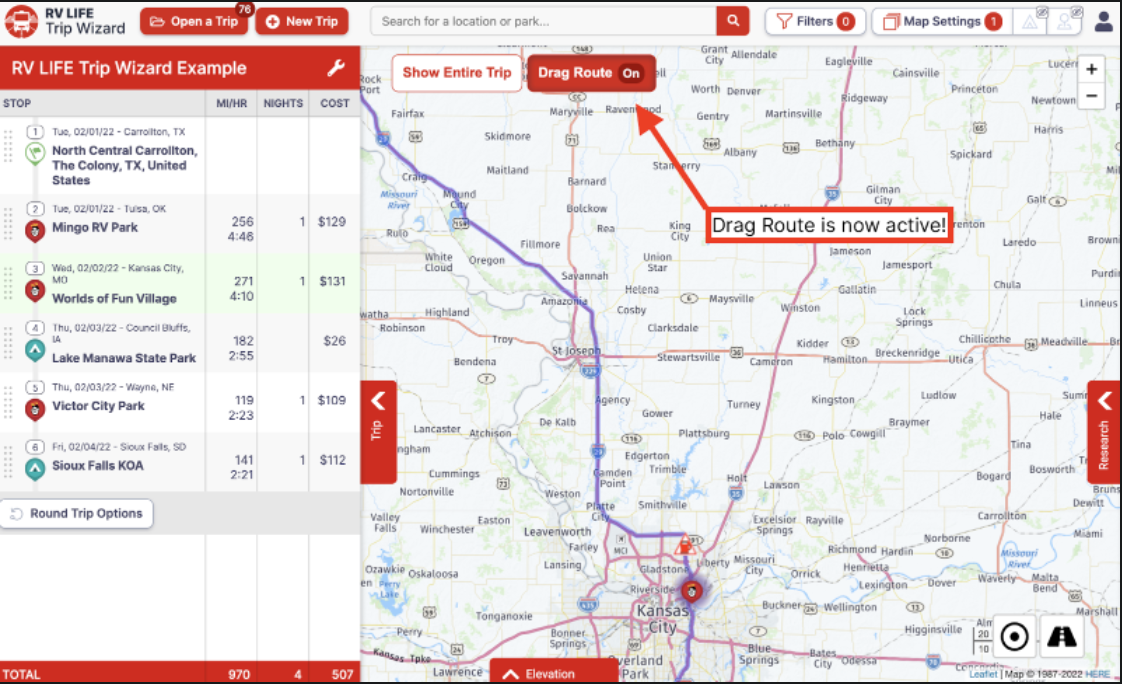Open trip settings wrench icon
This screenshot has width=1122, height=684.
point(336,68)
